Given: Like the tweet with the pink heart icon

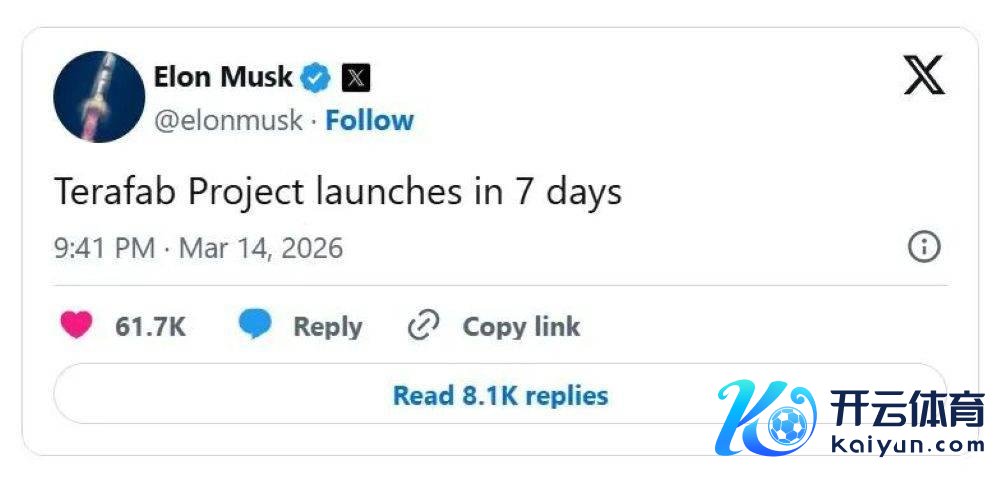Looking at the screenshot, I should (x=77, y=326).
